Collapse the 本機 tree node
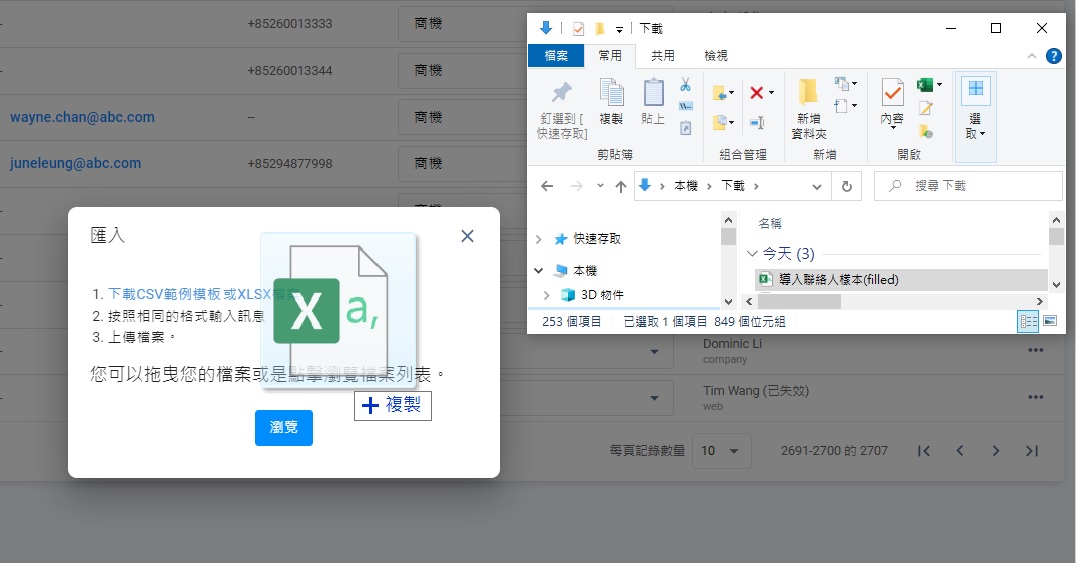The height and width of the screenshot is (563, 1076). click(539, 271)
